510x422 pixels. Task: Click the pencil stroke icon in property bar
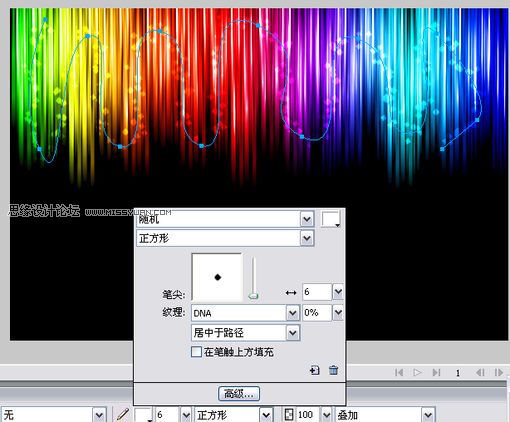[x=123, y=415]
